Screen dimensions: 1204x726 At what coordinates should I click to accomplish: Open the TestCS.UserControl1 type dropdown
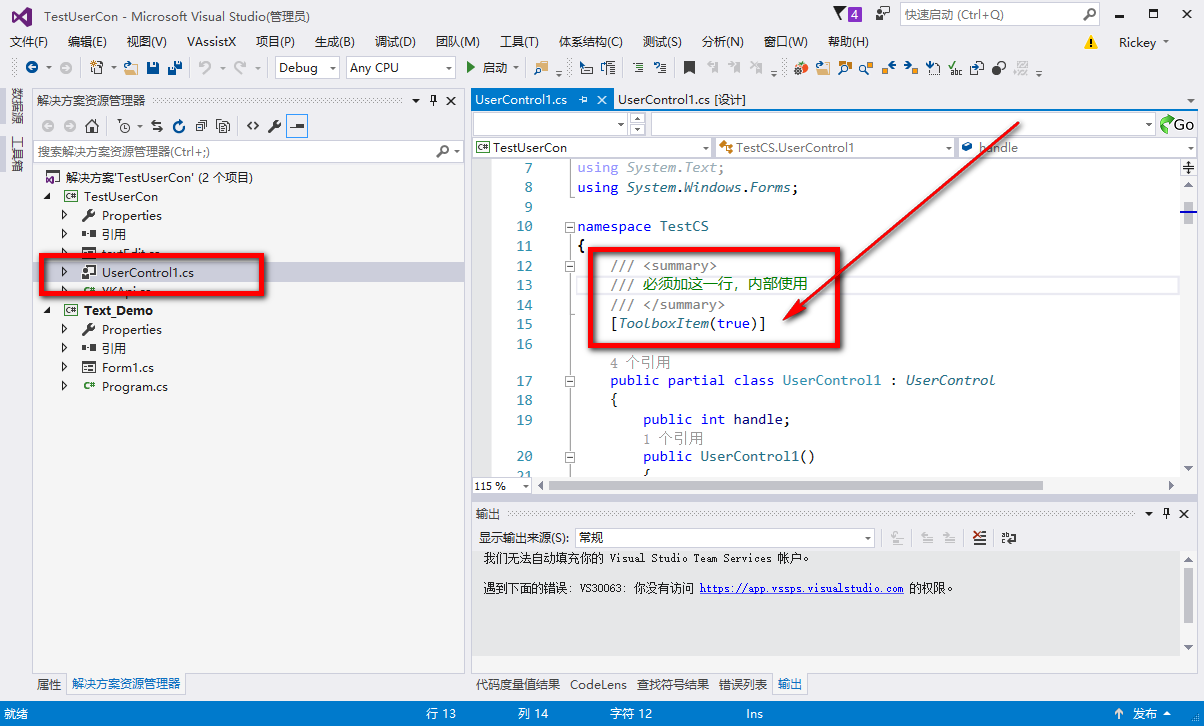click(x=836, y=147)
